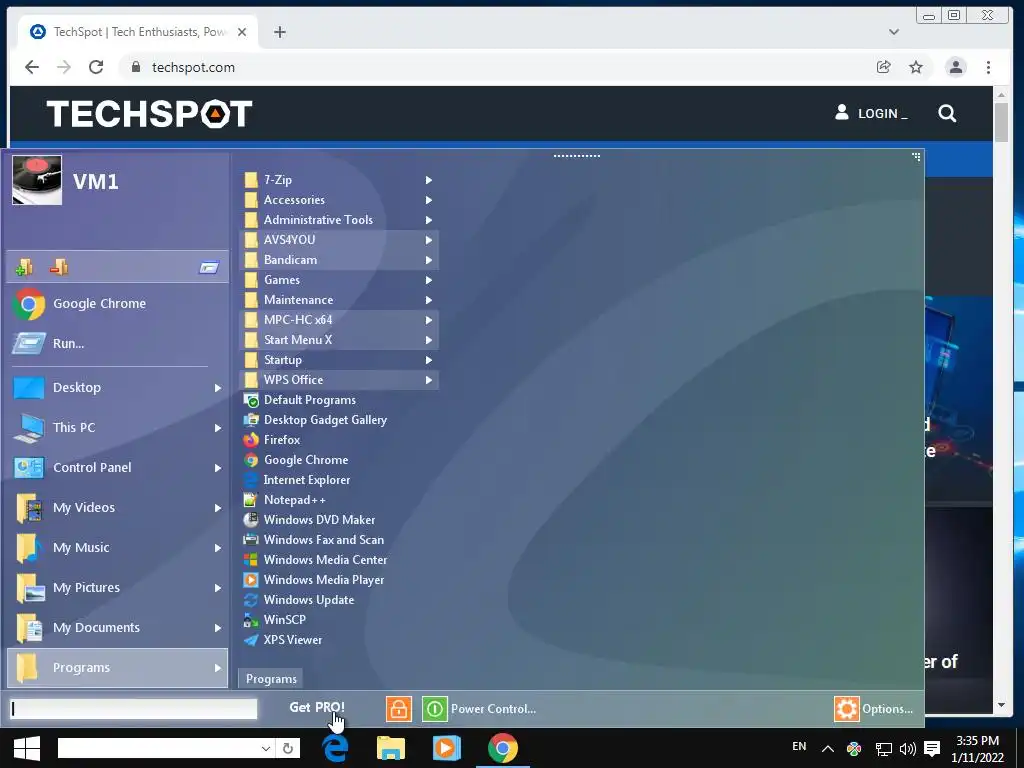Click the TechSpot search magnifier

coord(947,114)
